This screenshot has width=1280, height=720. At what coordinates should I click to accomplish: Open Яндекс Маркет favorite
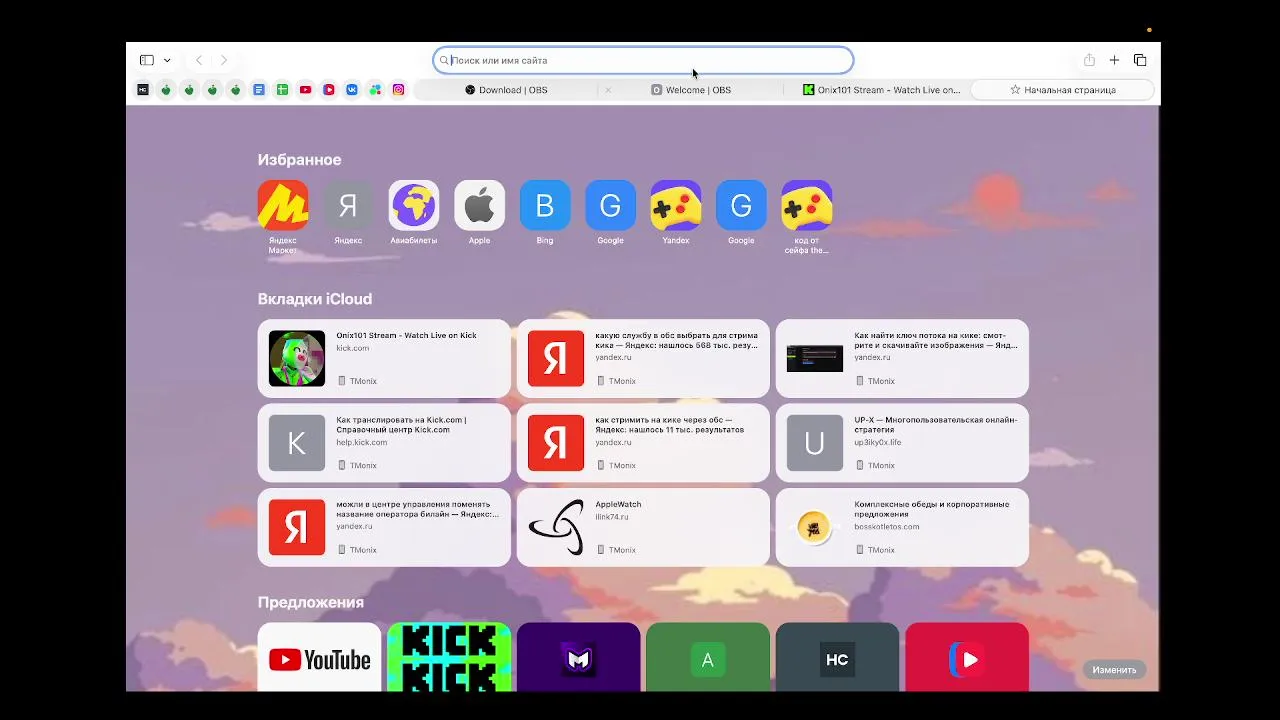283,216
